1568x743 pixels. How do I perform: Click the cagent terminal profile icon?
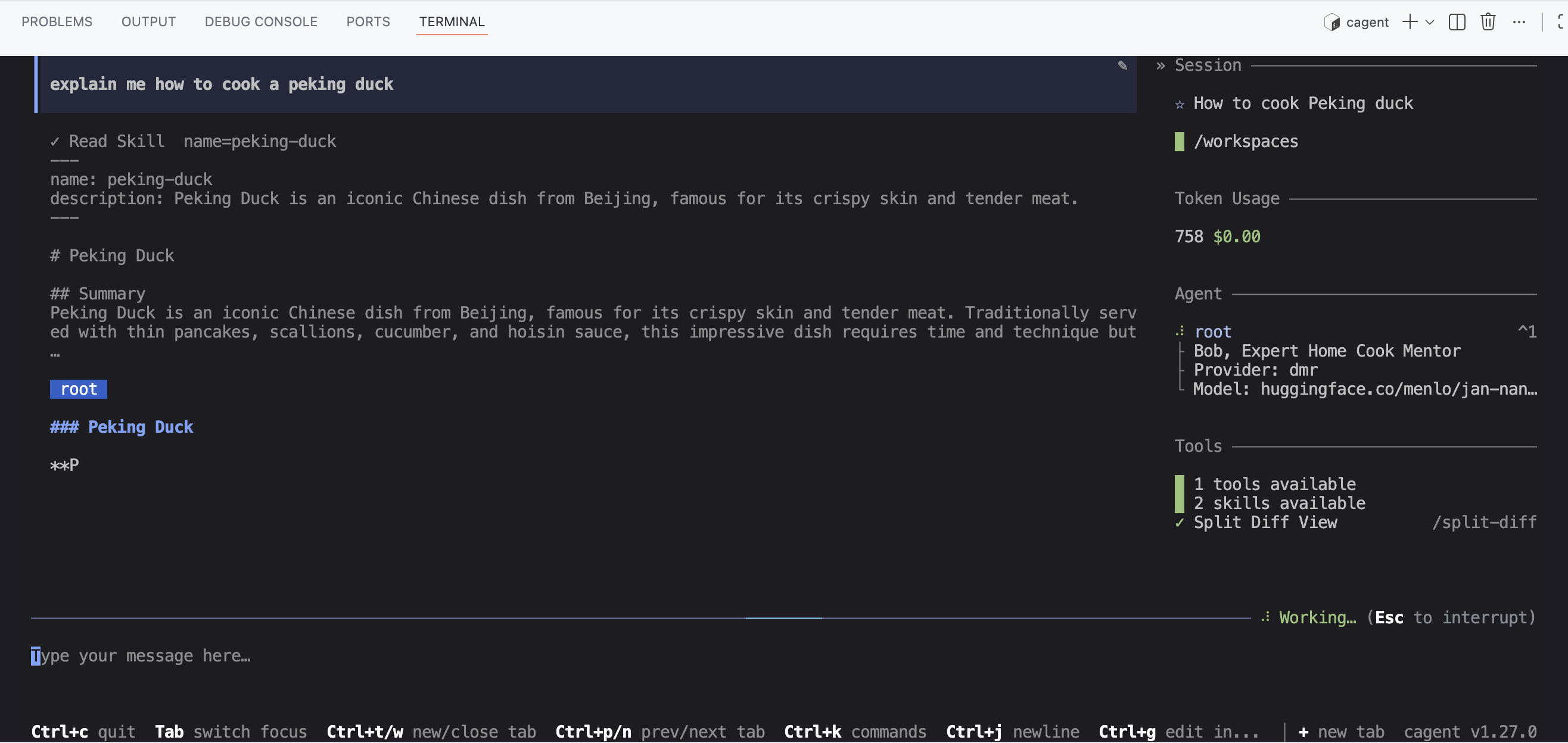1331,23
